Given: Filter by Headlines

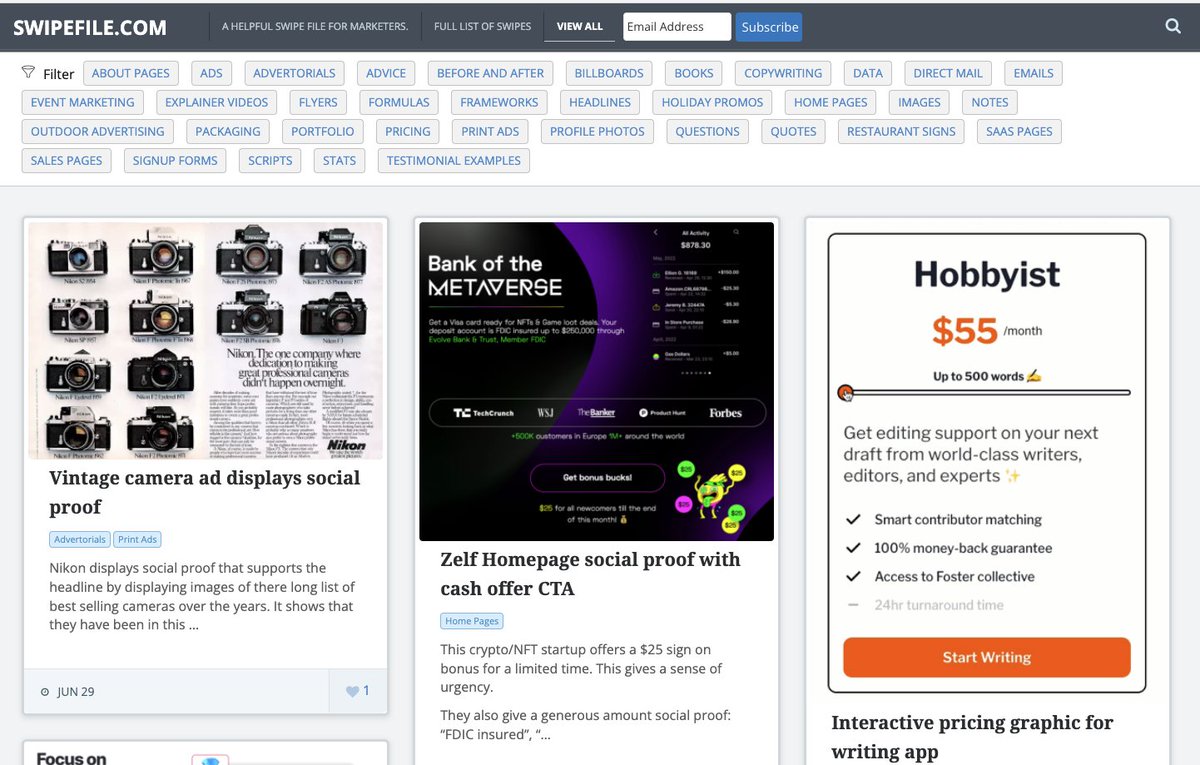Looking at the screenshot, I should (x=600, y=102).
